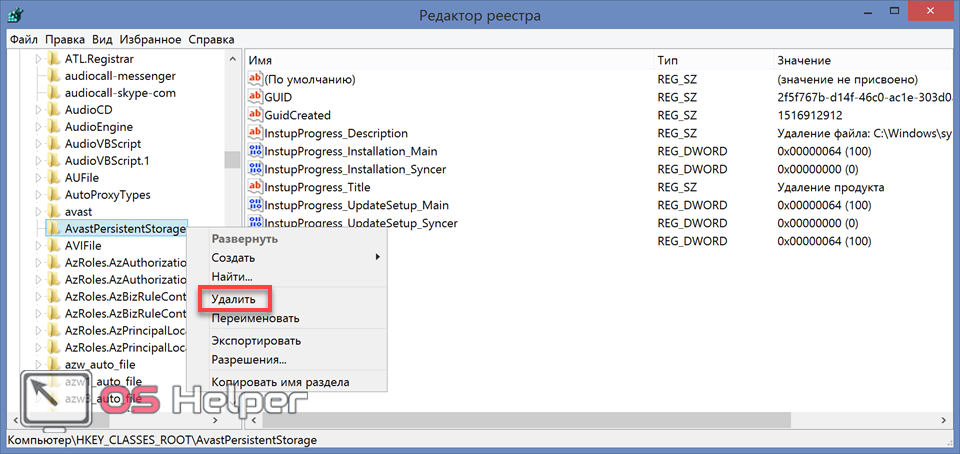
Task: Click the string icon of InstupProgress_Description
Action: [x=255, y=133]
